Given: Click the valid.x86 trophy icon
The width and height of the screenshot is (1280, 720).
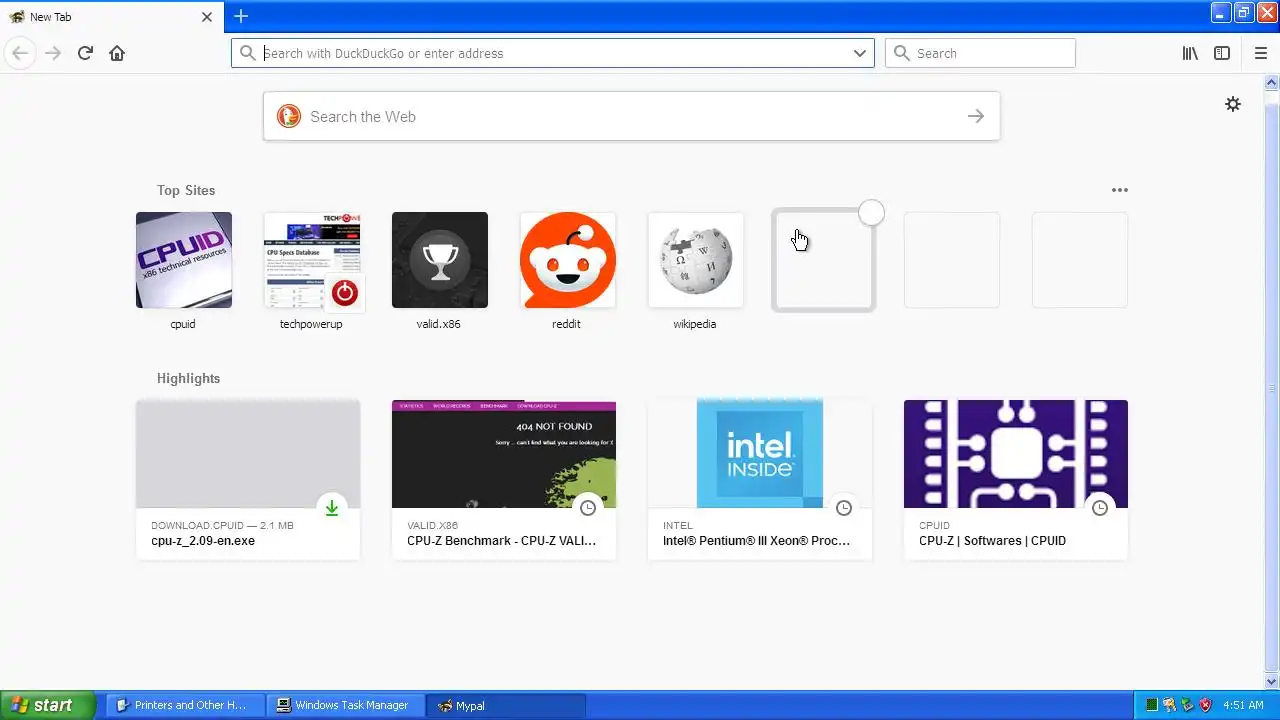Looking at the screenshot, I should (x=440, y=260).
